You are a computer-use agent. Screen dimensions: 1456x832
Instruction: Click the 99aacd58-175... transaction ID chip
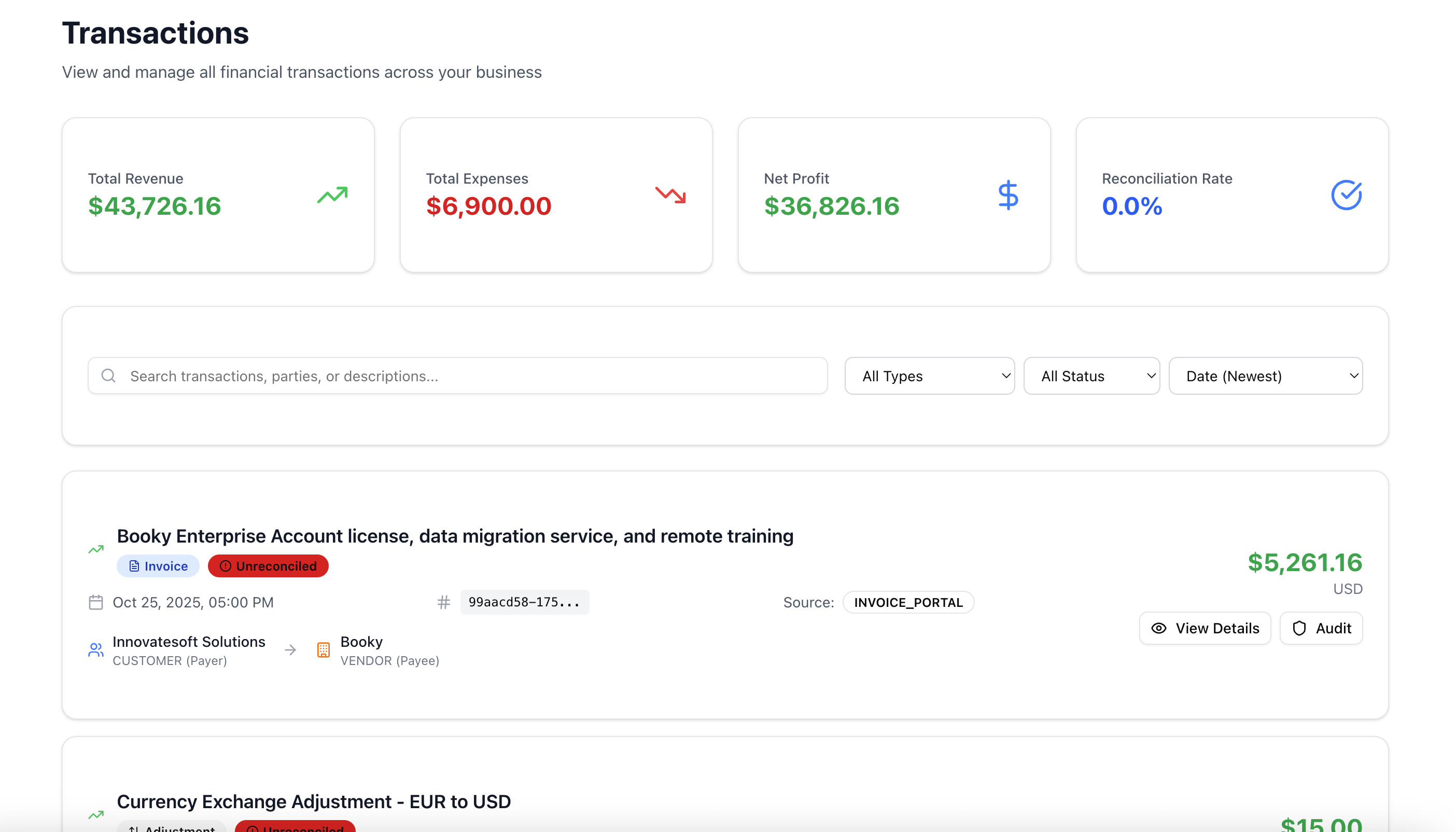click(x=524, y=602)
